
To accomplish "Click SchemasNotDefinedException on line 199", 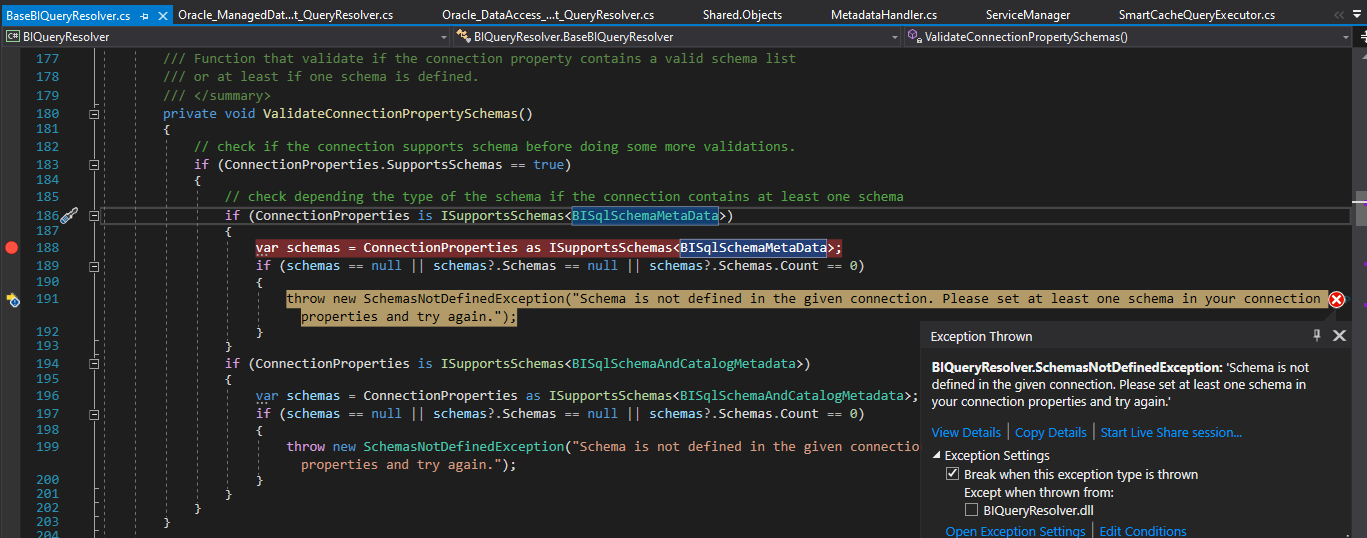I will pos(463,447).
